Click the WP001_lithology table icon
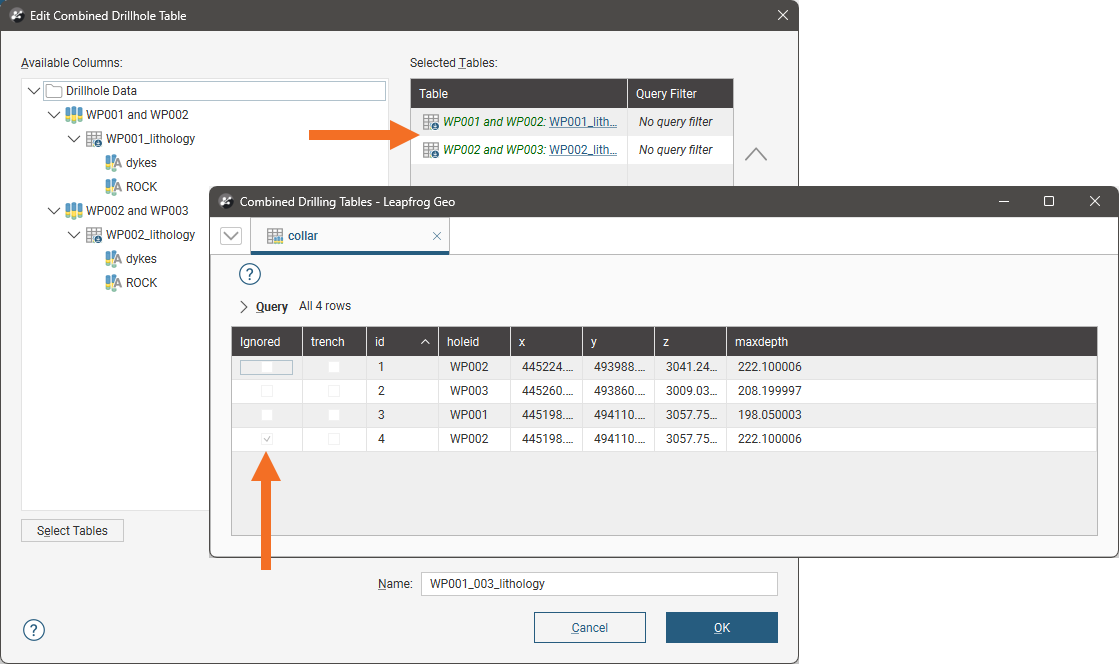 tap(93, 139)
